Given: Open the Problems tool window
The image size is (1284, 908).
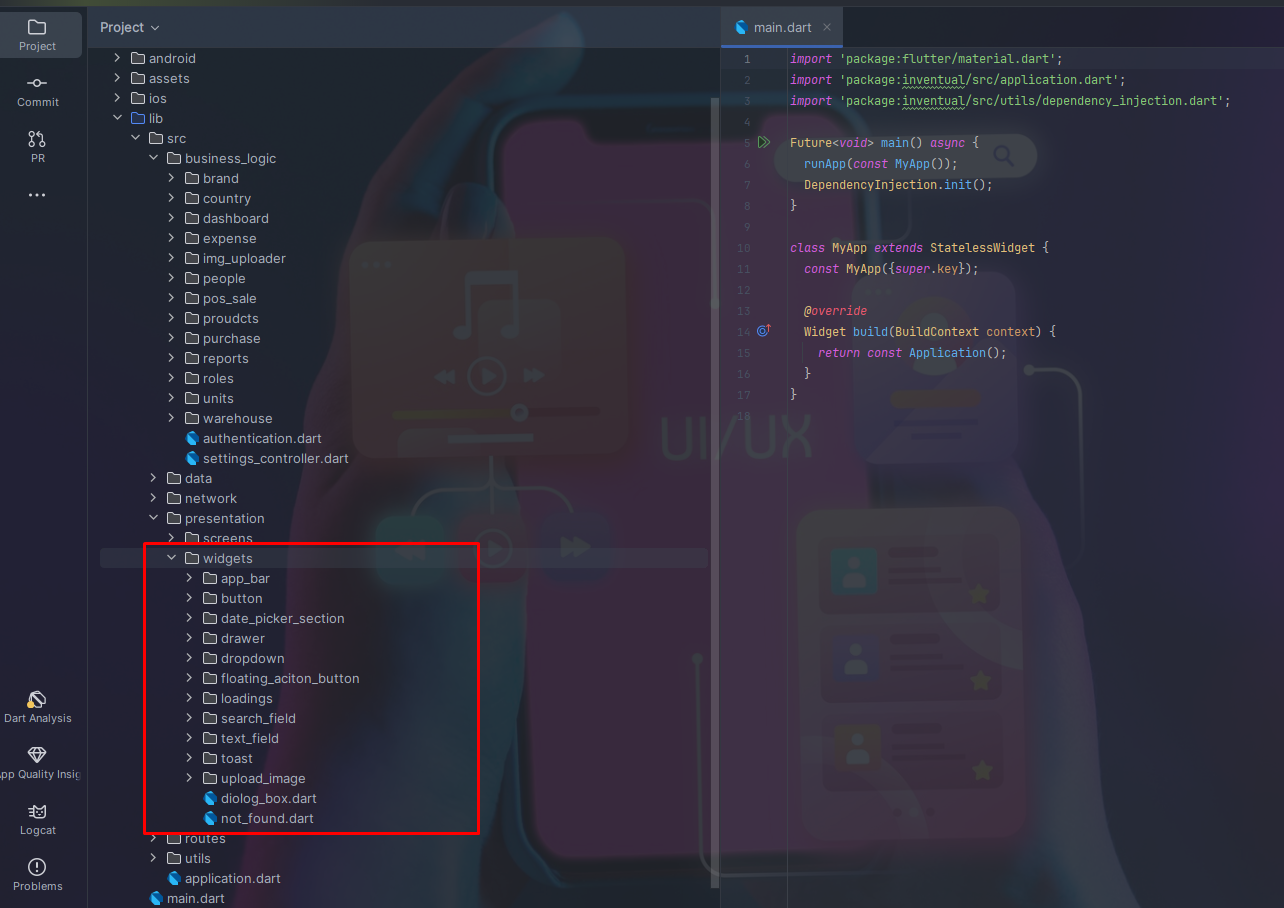Looking at the screenshot, I should (37, 874).
